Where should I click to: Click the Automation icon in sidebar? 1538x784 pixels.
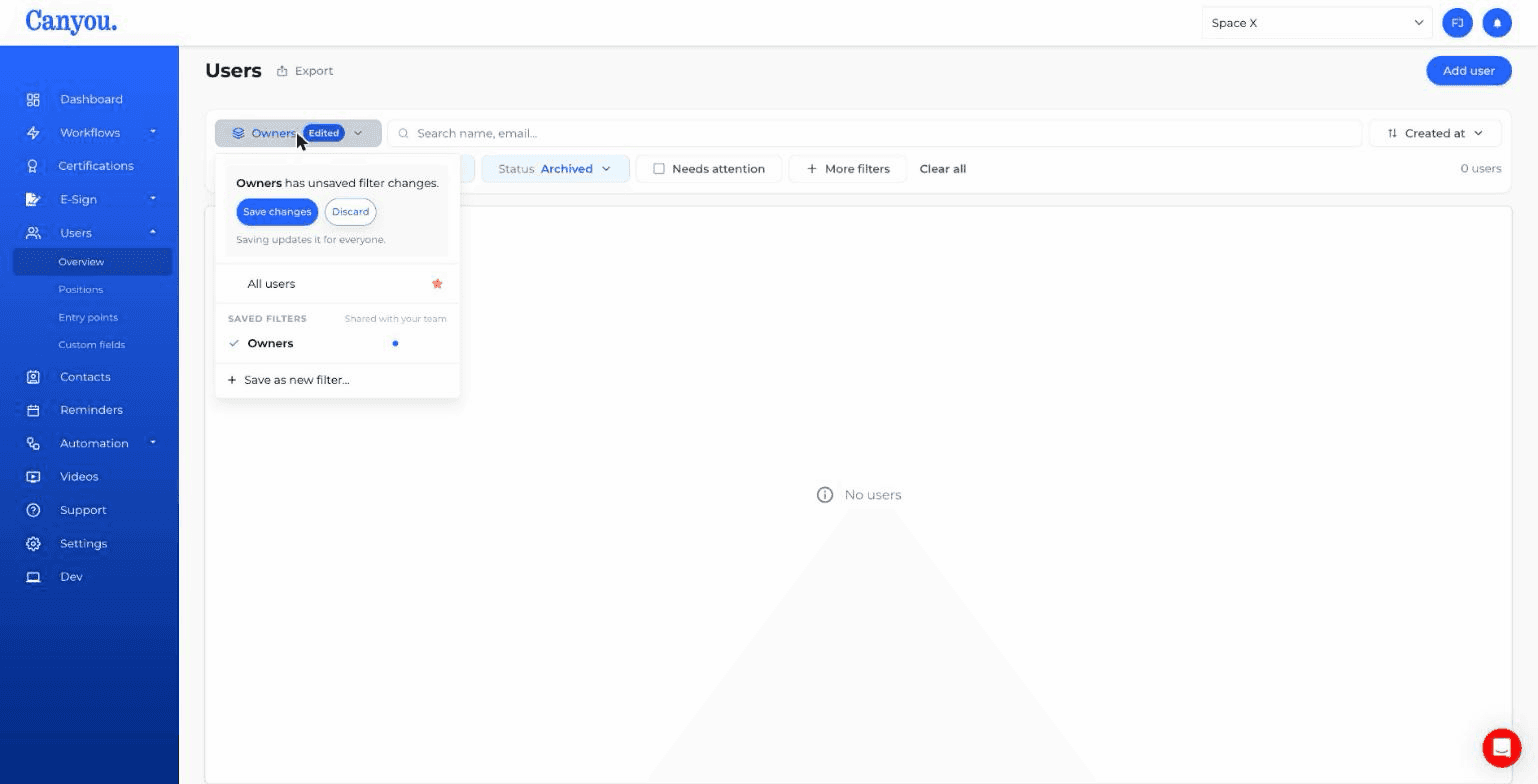[x=33, y=443]
